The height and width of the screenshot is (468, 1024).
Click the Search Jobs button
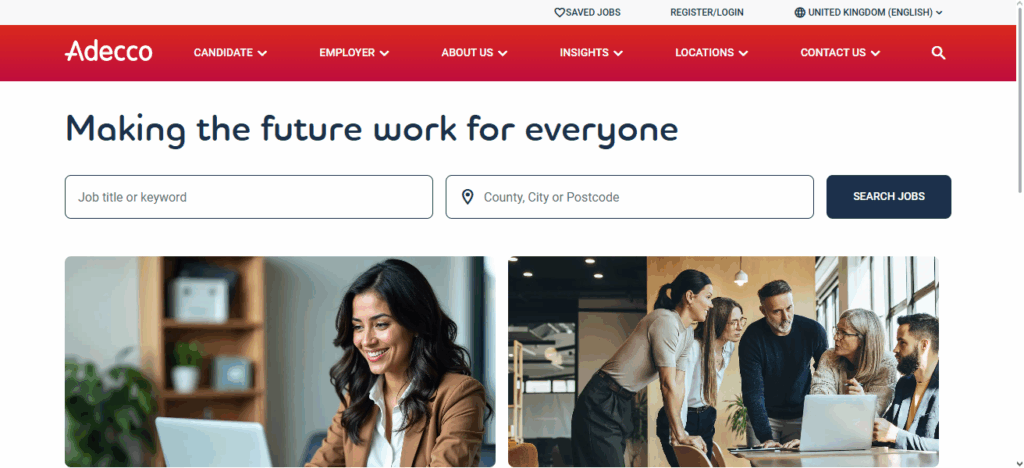click(x=889, y=196)
